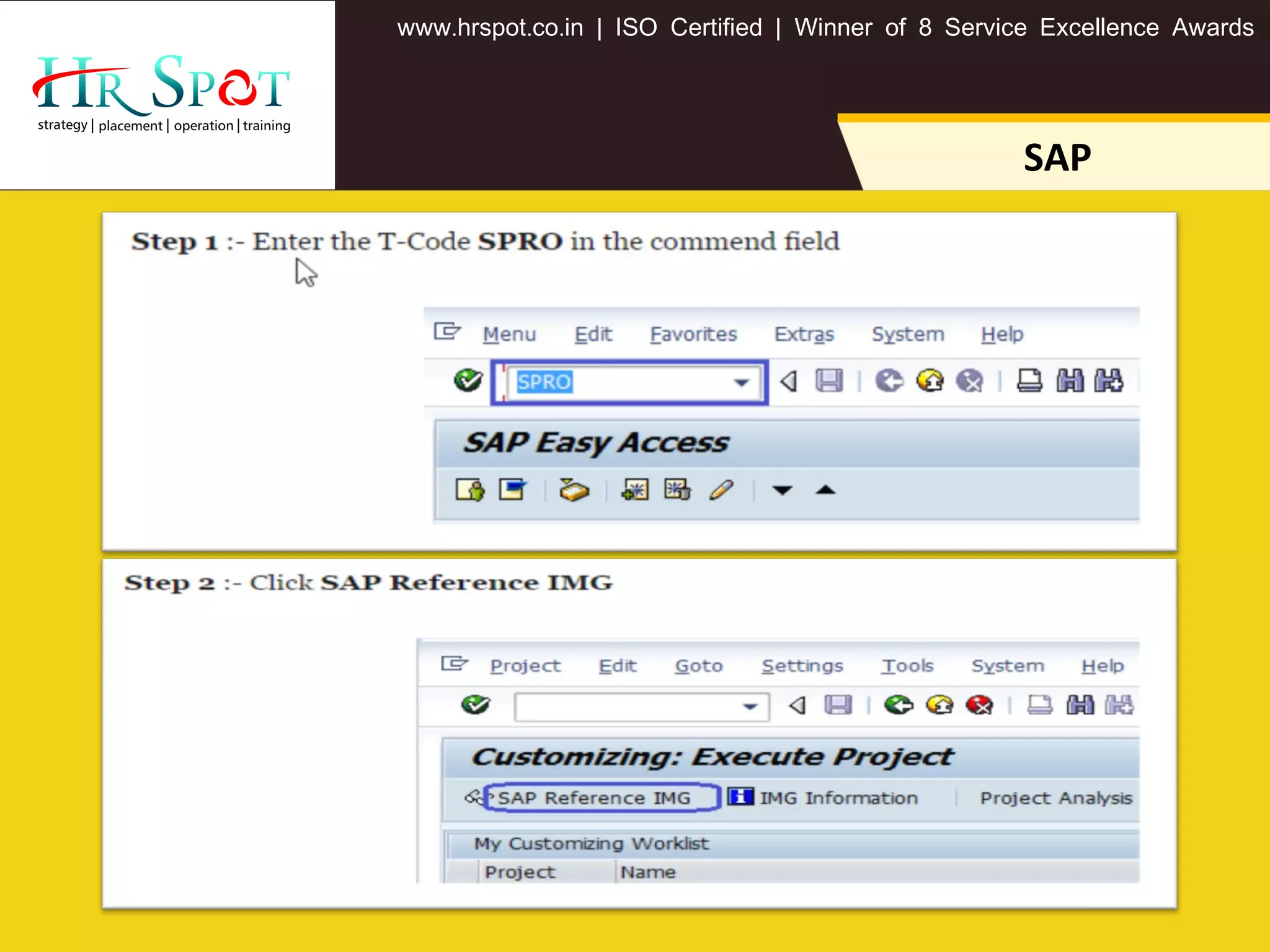
Task: Open the Extras menu
Action: tap(804, 334)
